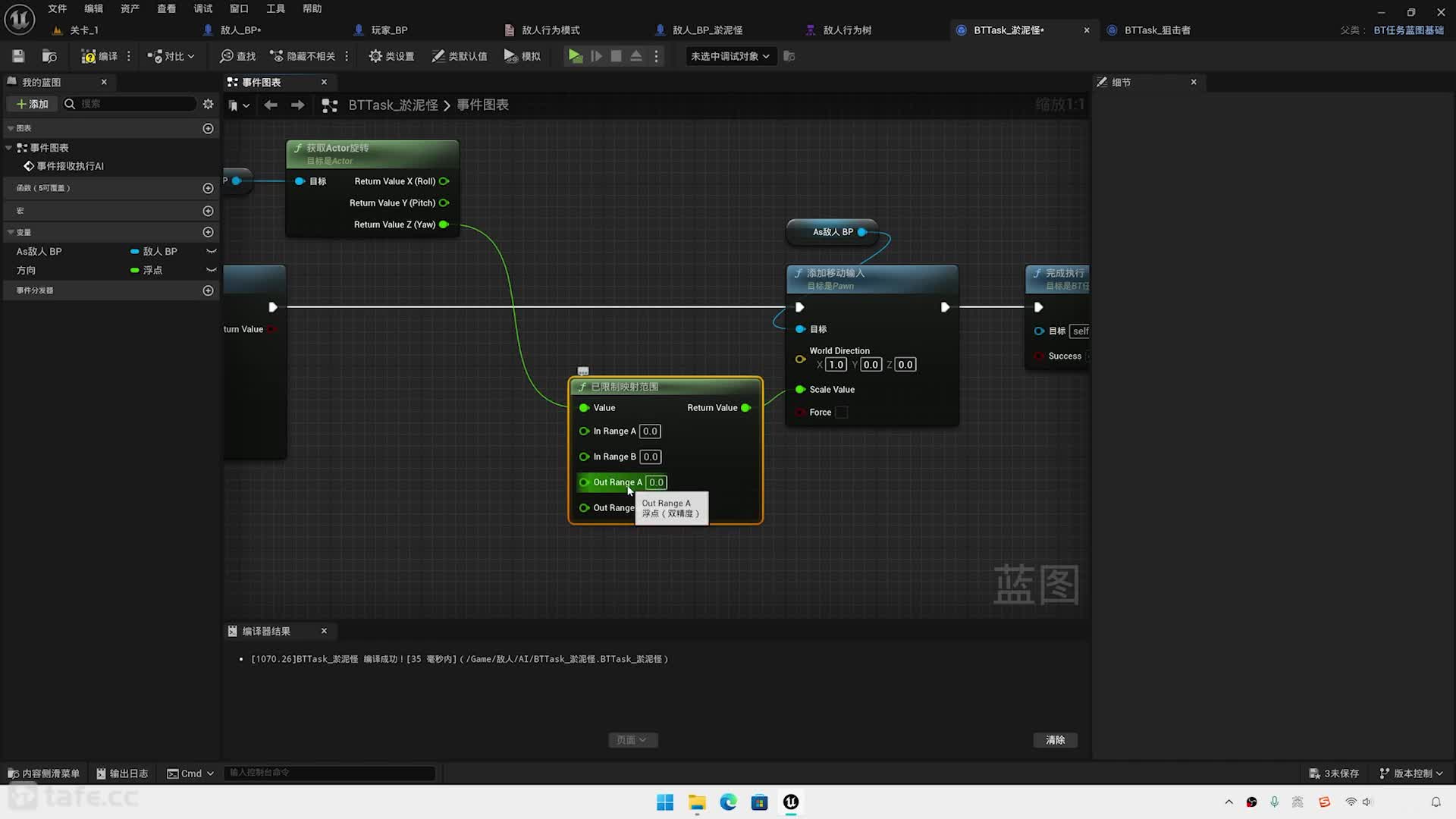Click World Direction X value field
The height and width of the screenshot is (819, 1456).
click(836, 365)
